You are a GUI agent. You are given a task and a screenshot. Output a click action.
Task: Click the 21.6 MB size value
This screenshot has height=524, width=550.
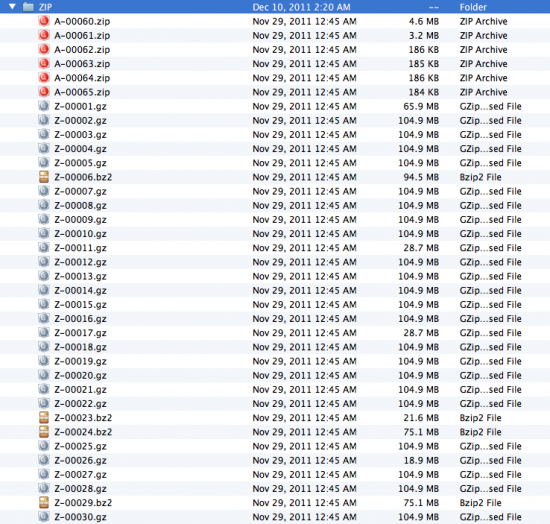421,418
